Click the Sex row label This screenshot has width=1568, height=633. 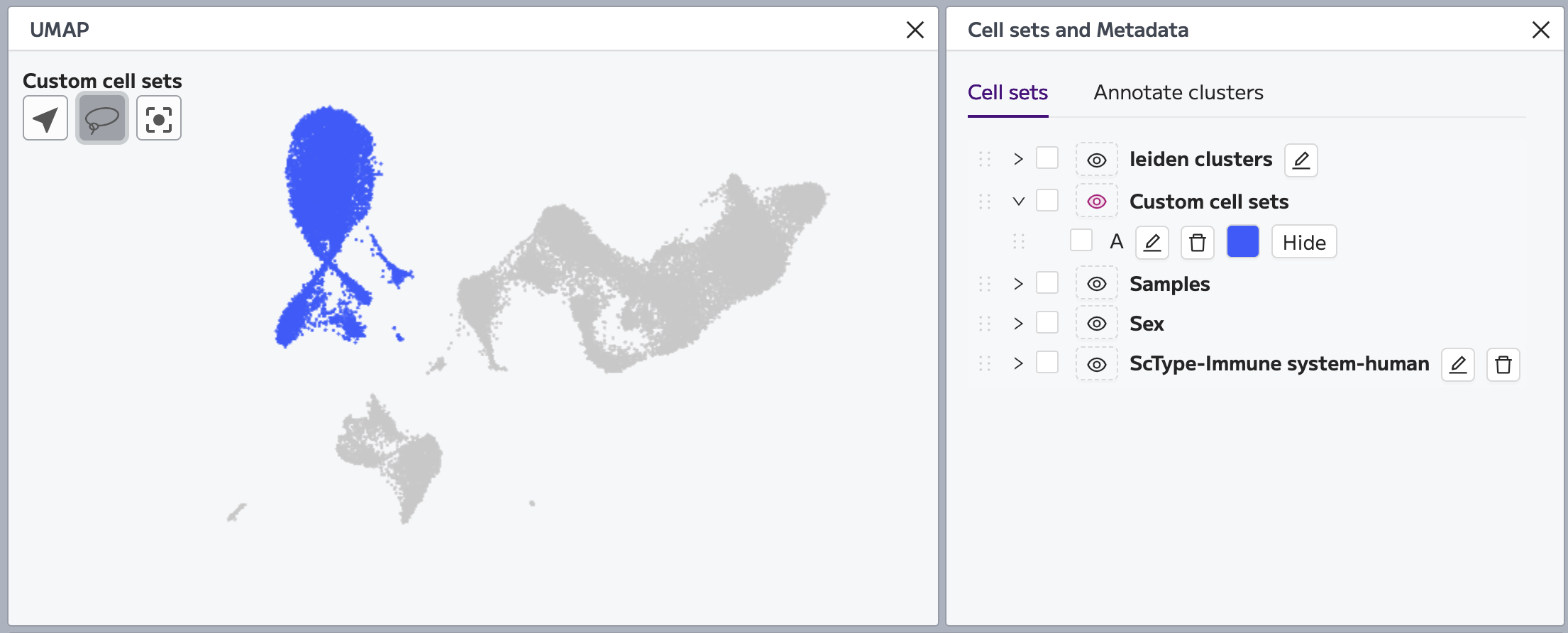[1147, 324]
